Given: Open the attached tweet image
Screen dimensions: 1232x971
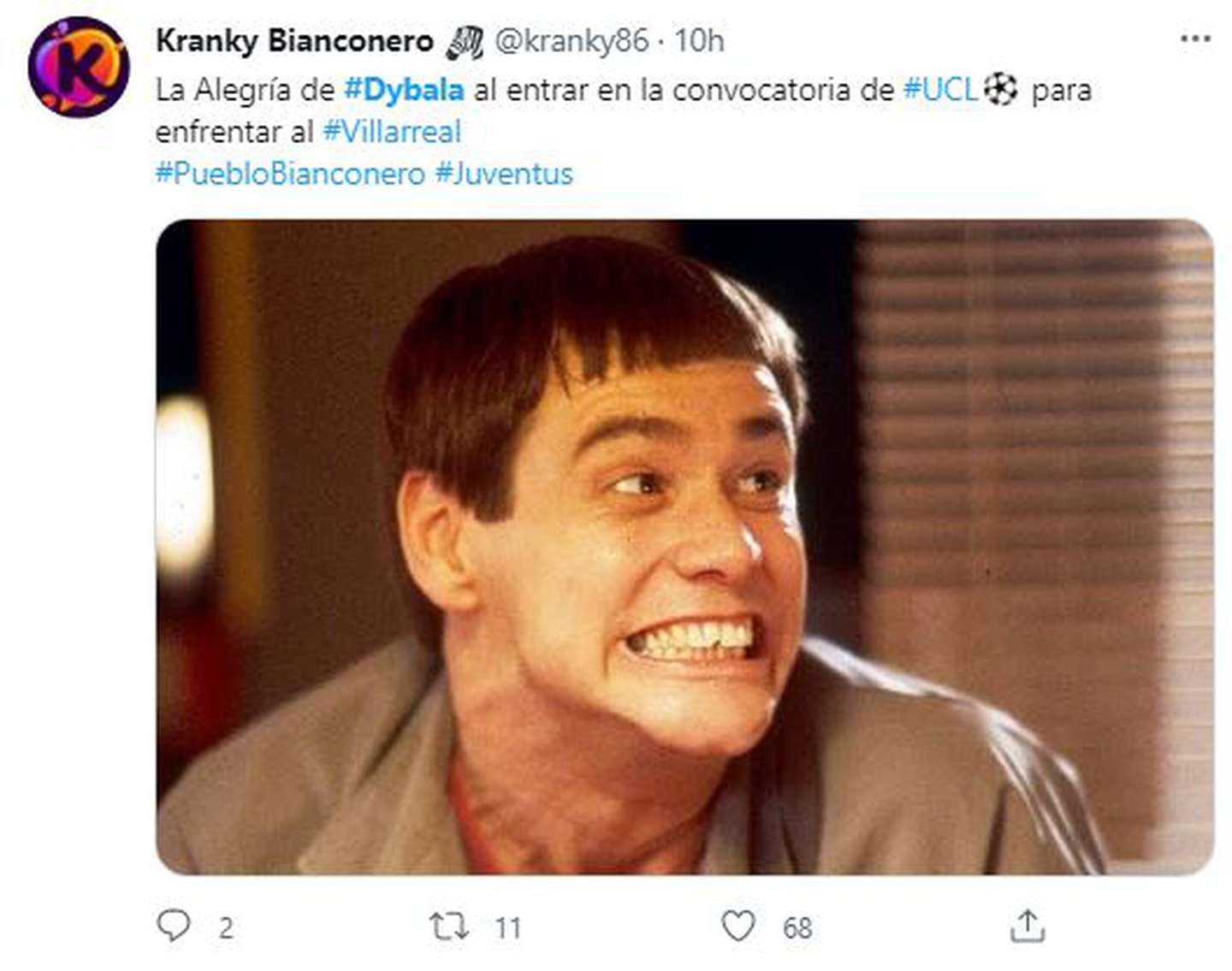Looking at the screenshot, I should tap(684, 547).
